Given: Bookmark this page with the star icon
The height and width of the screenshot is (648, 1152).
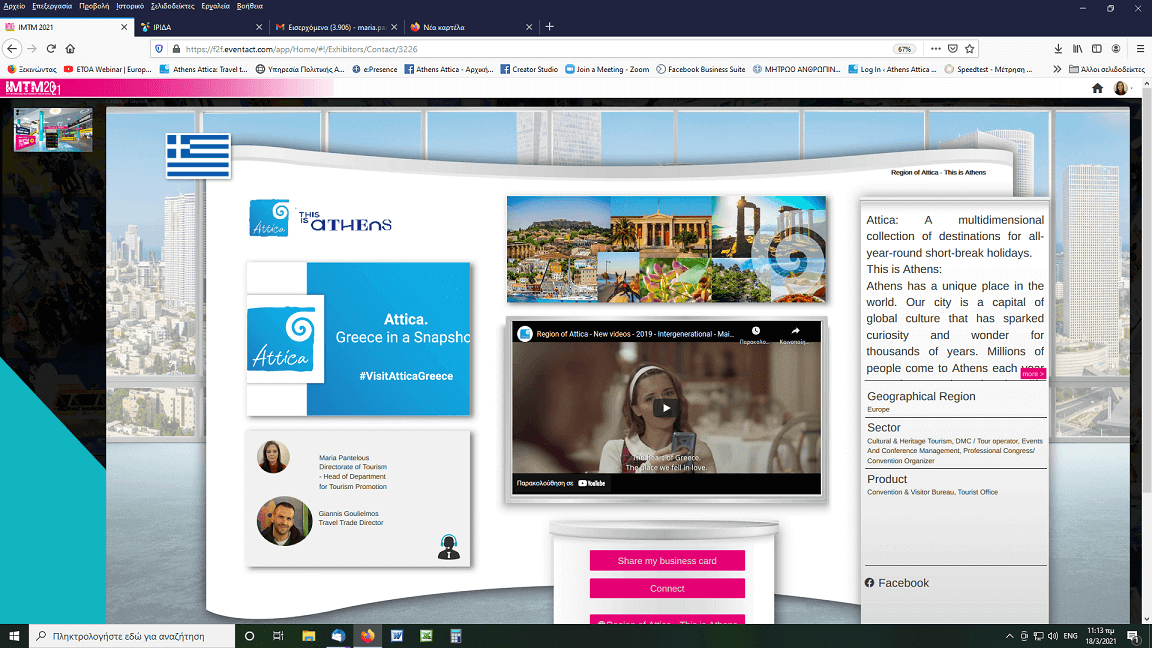Looking at the screenshot, I should [970, 48].
